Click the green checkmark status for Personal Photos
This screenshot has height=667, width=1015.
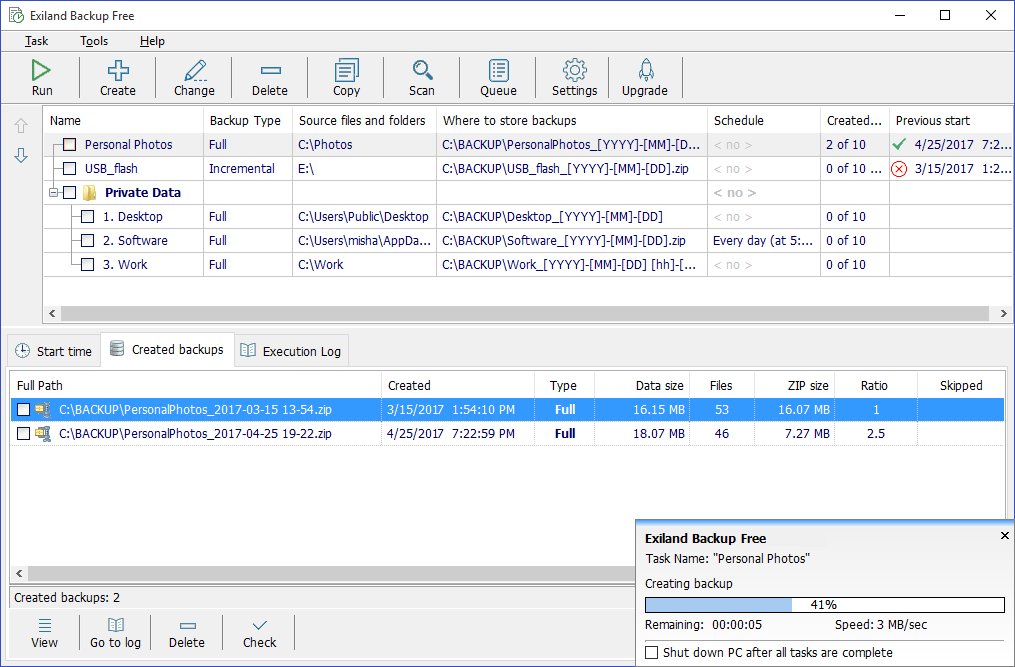[898, 144]
